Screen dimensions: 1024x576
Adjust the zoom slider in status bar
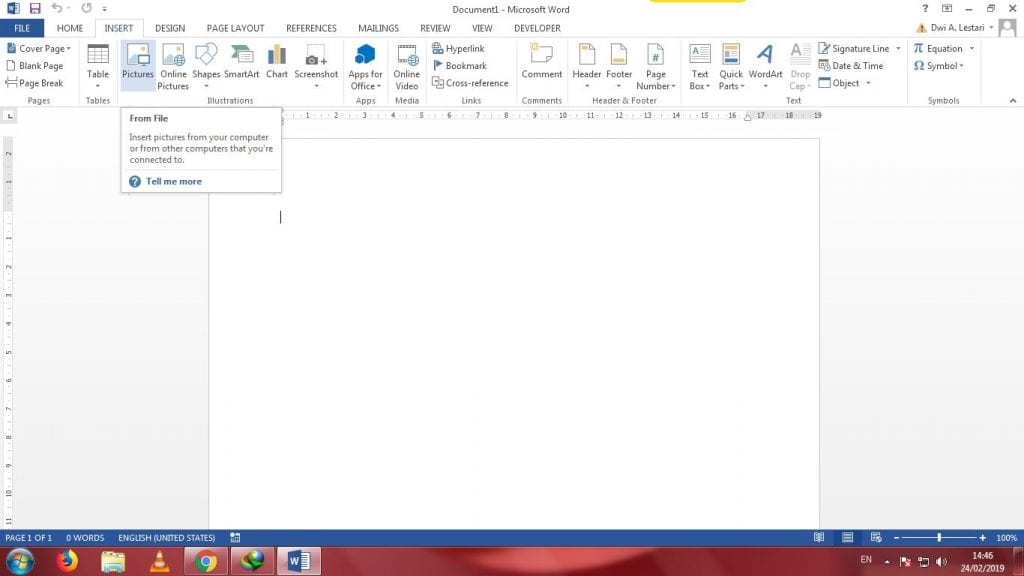pyautogui.click(x=938, y=538)
